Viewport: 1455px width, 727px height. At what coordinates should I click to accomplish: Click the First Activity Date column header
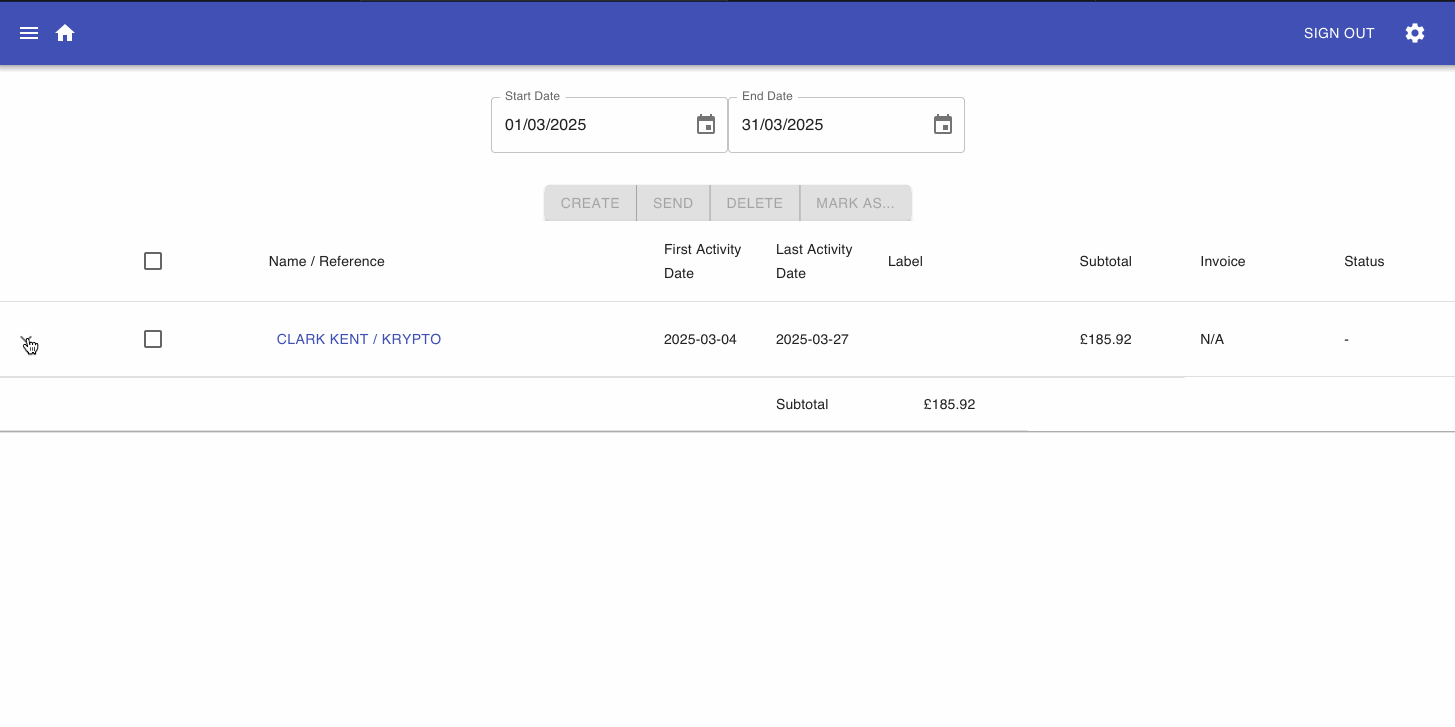[x=702, y=261]
